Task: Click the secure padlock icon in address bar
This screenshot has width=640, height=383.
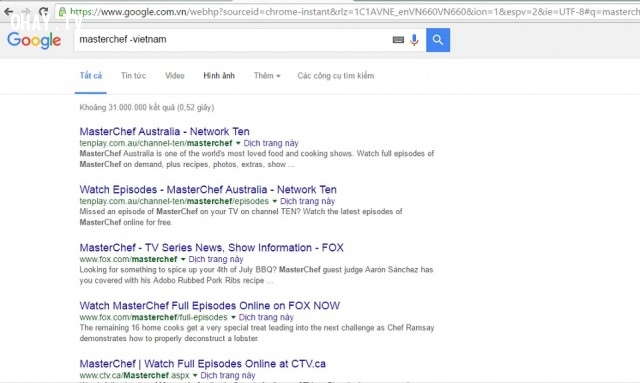Action: (62, 12)
